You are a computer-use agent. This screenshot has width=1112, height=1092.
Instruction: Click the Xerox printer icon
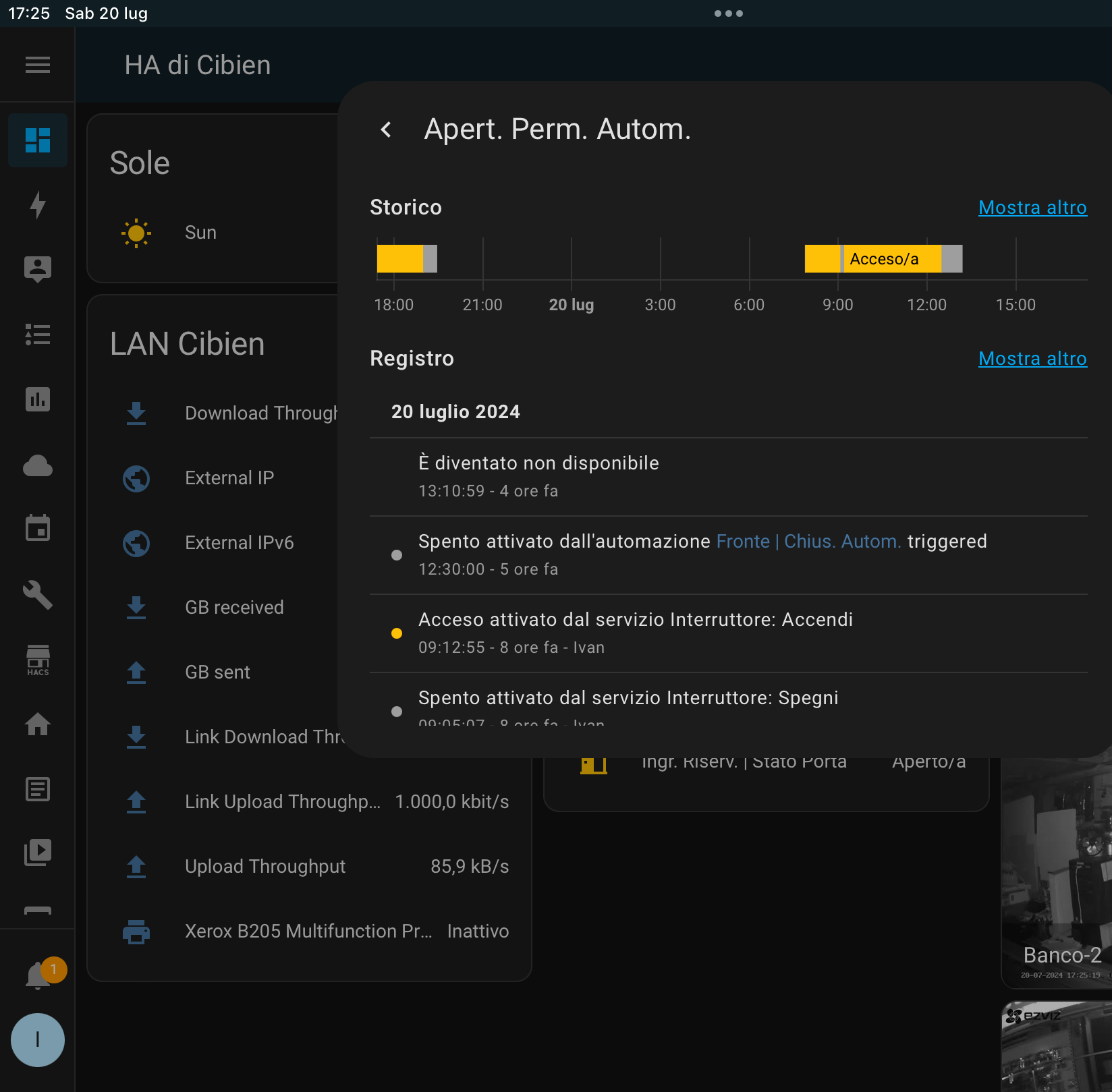(x=136, y=931)
